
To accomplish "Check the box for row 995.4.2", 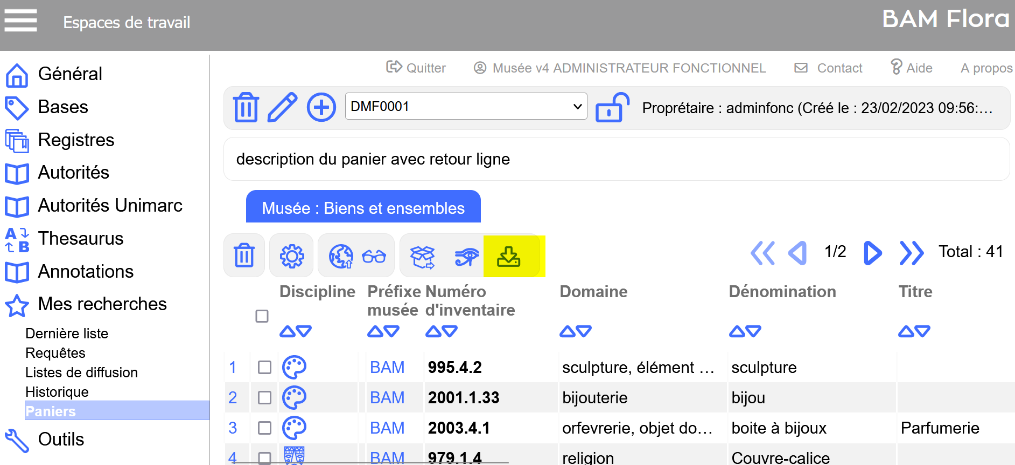I will tap(264, 367).
